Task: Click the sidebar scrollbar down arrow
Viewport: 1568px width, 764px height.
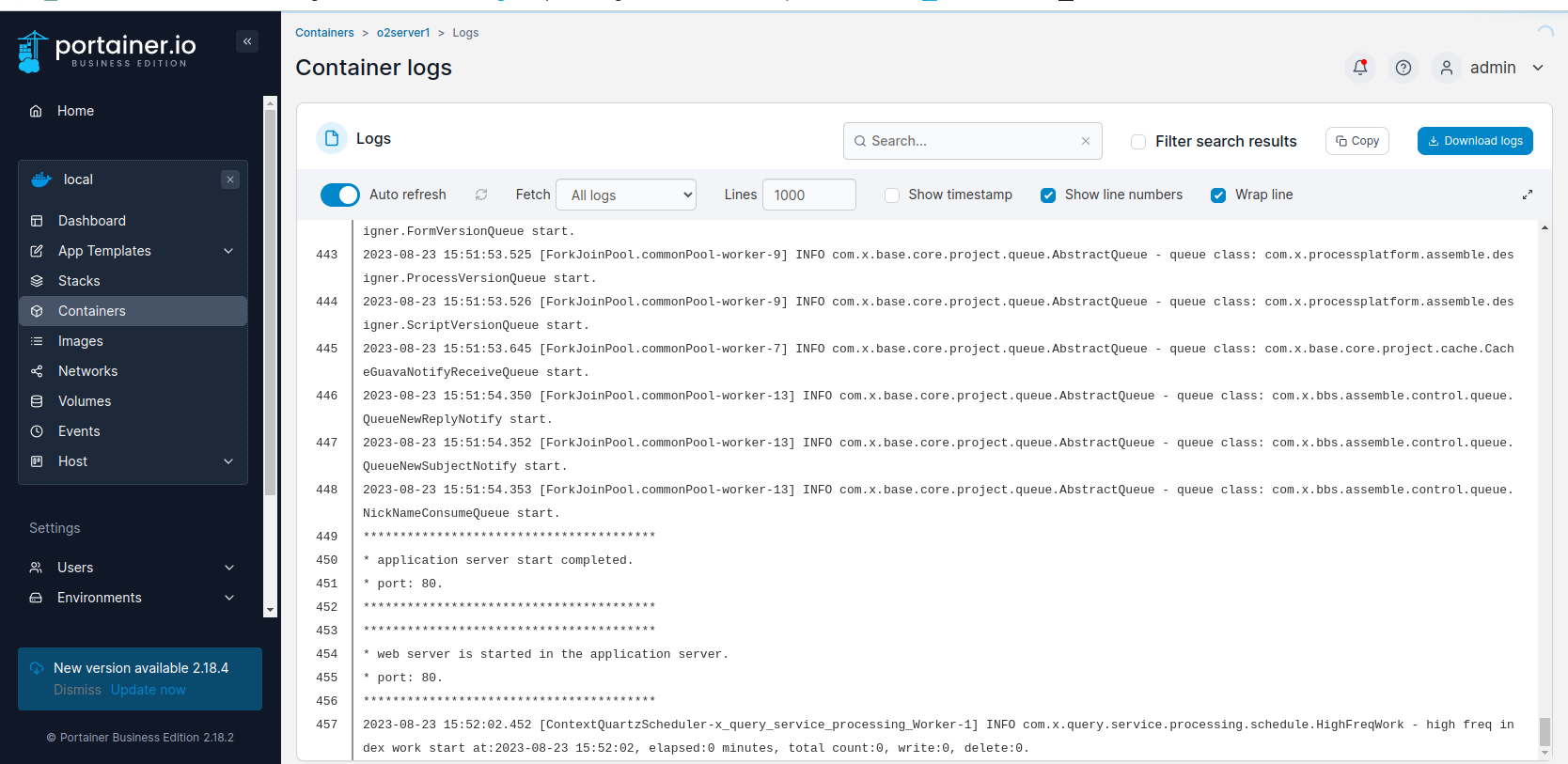Action: (270, 610)
